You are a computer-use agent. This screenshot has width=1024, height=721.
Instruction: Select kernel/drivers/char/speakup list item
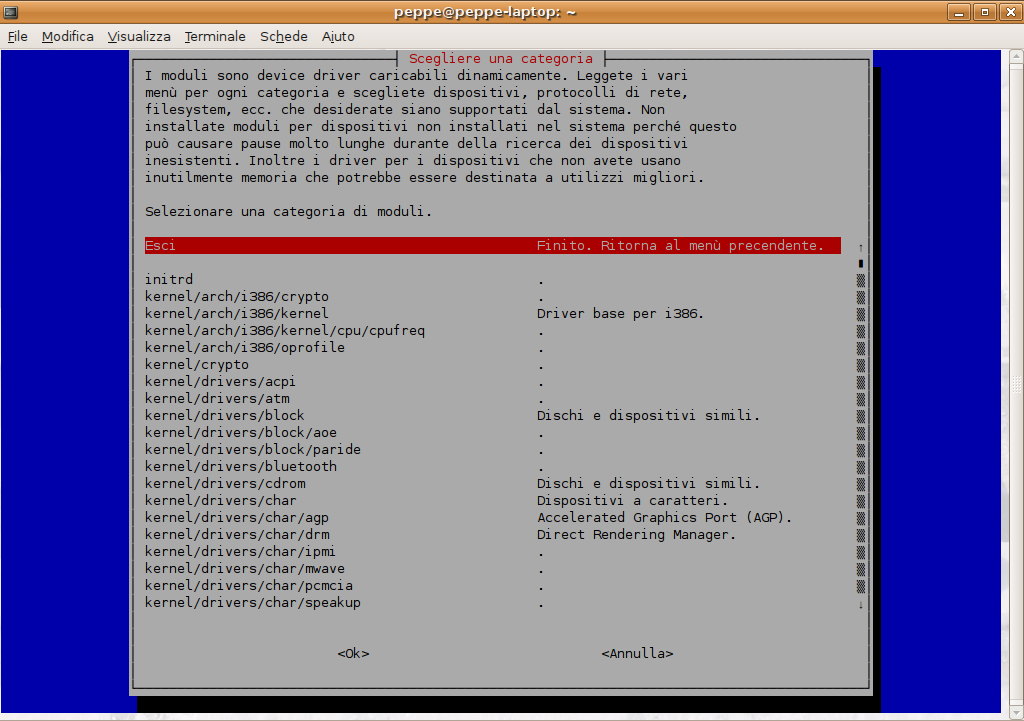pyautogui.click(x=252, y=603)
